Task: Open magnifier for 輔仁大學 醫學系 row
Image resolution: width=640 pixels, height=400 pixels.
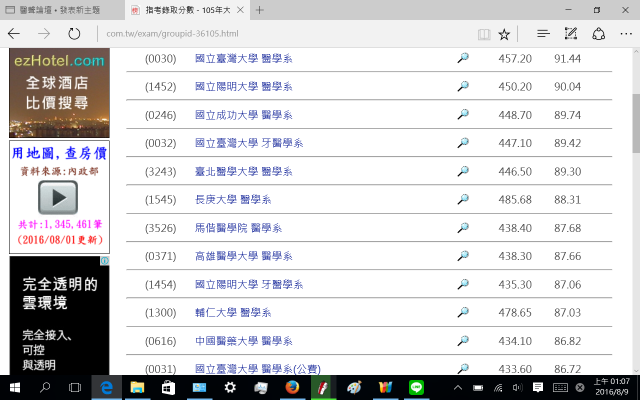Action: click(x=463, y=312)
